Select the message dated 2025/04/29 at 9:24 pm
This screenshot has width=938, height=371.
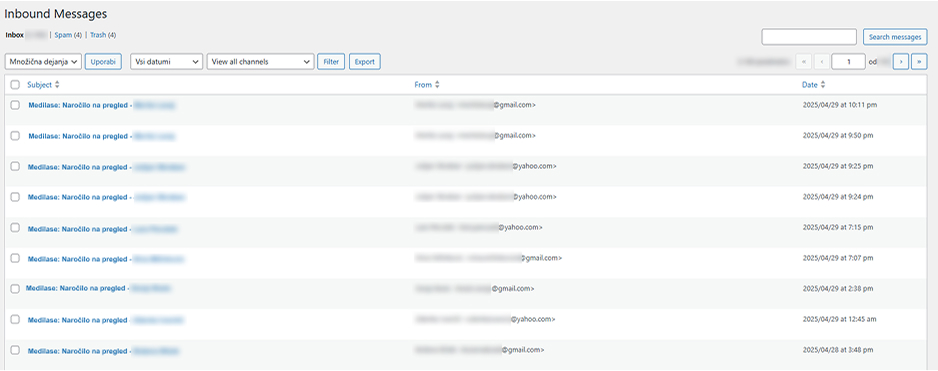tap(15, 197)
